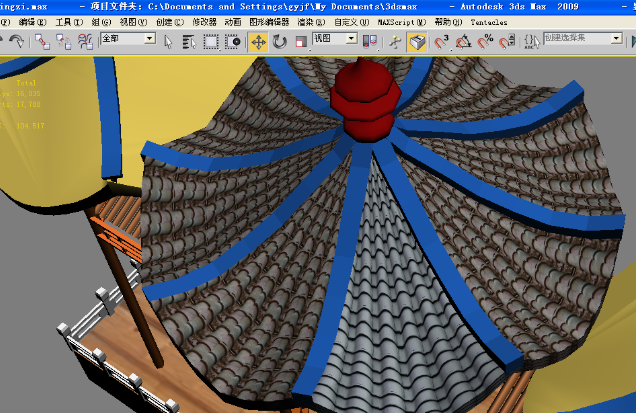Open the 自定义(U) menu
The image size is (636, 413).
pyautogui.click(x=352, y=22)
